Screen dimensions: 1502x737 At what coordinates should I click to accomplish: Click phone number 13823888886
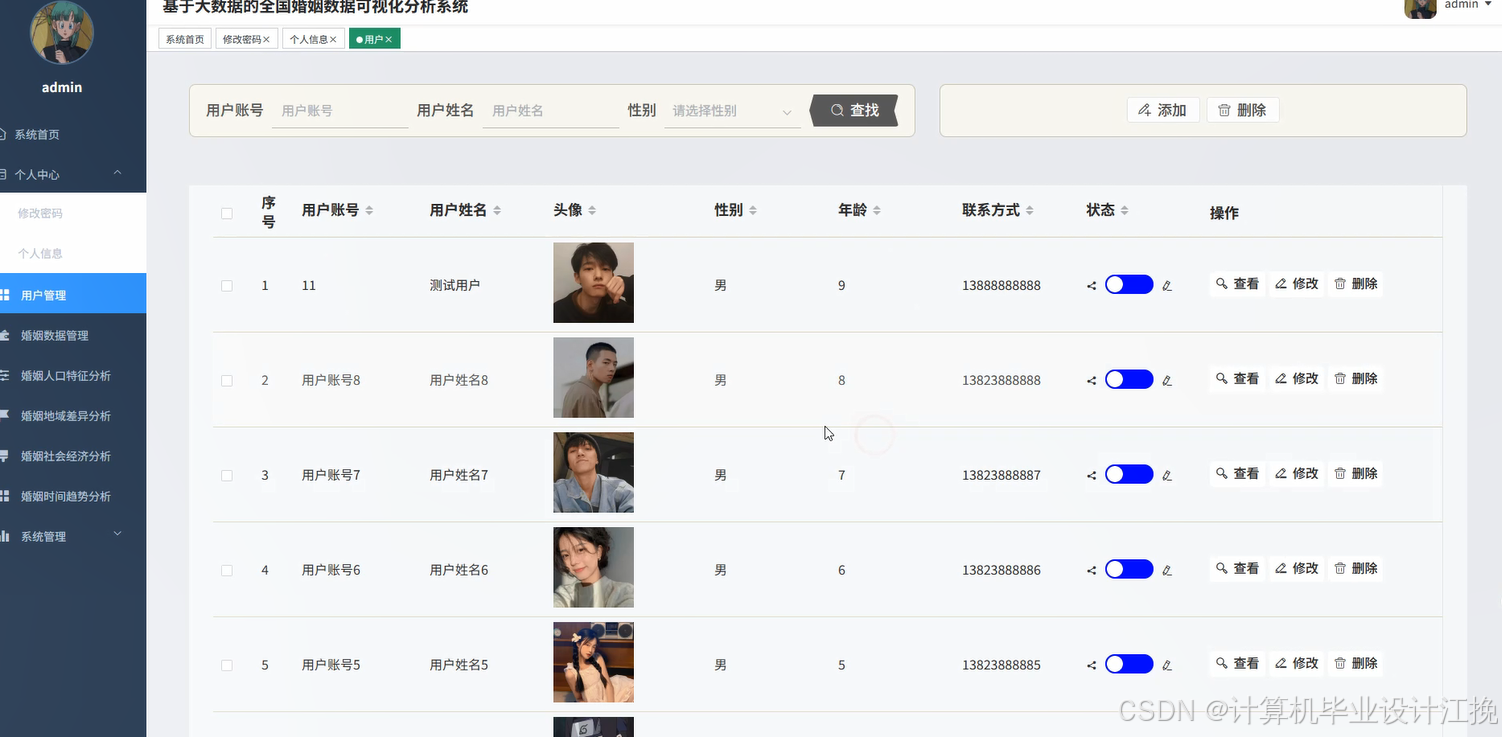coord(1001,570)
